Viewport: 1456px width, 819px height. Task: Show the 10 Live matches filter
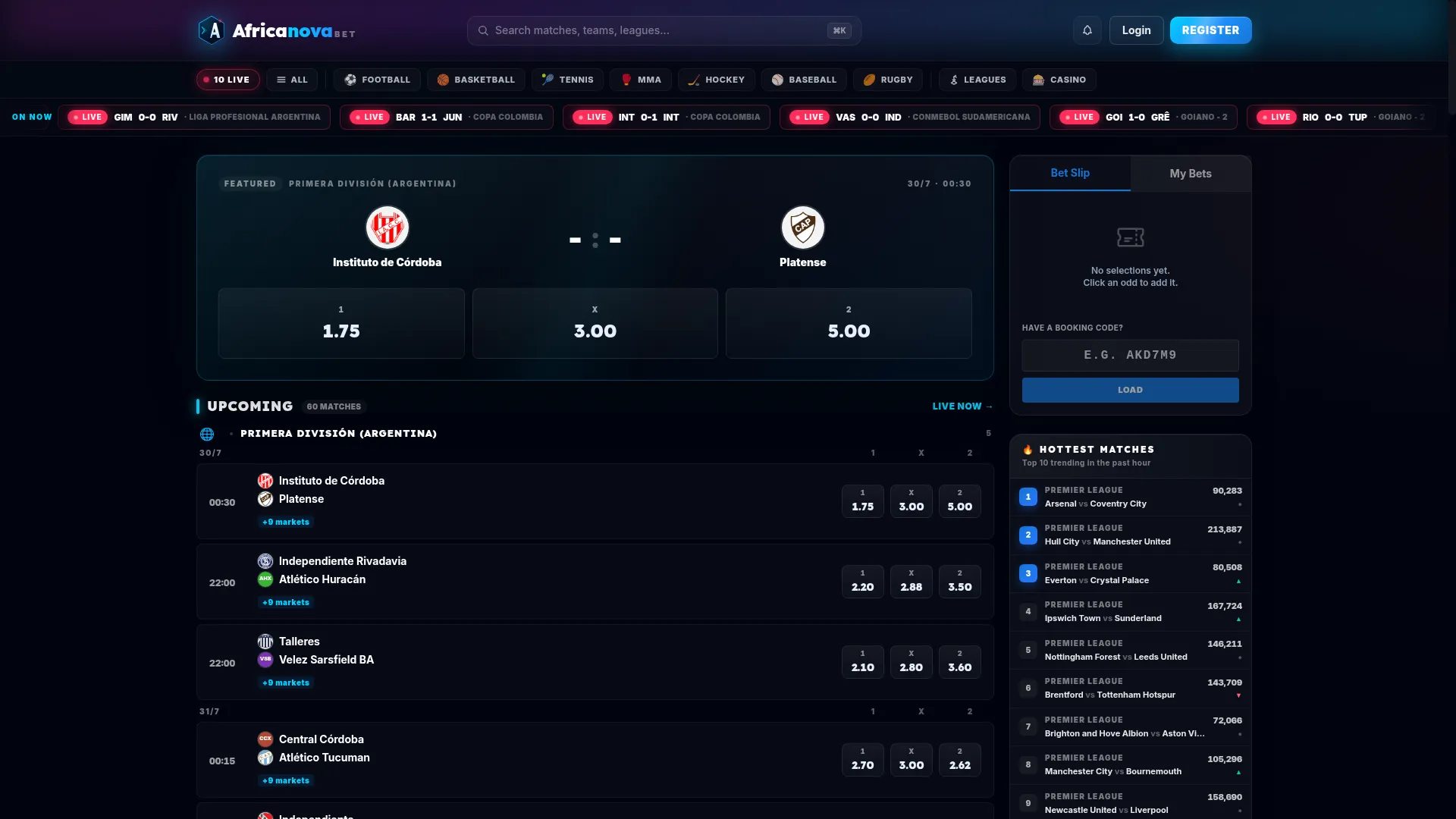pyautogui.click(x=227, y=80)
